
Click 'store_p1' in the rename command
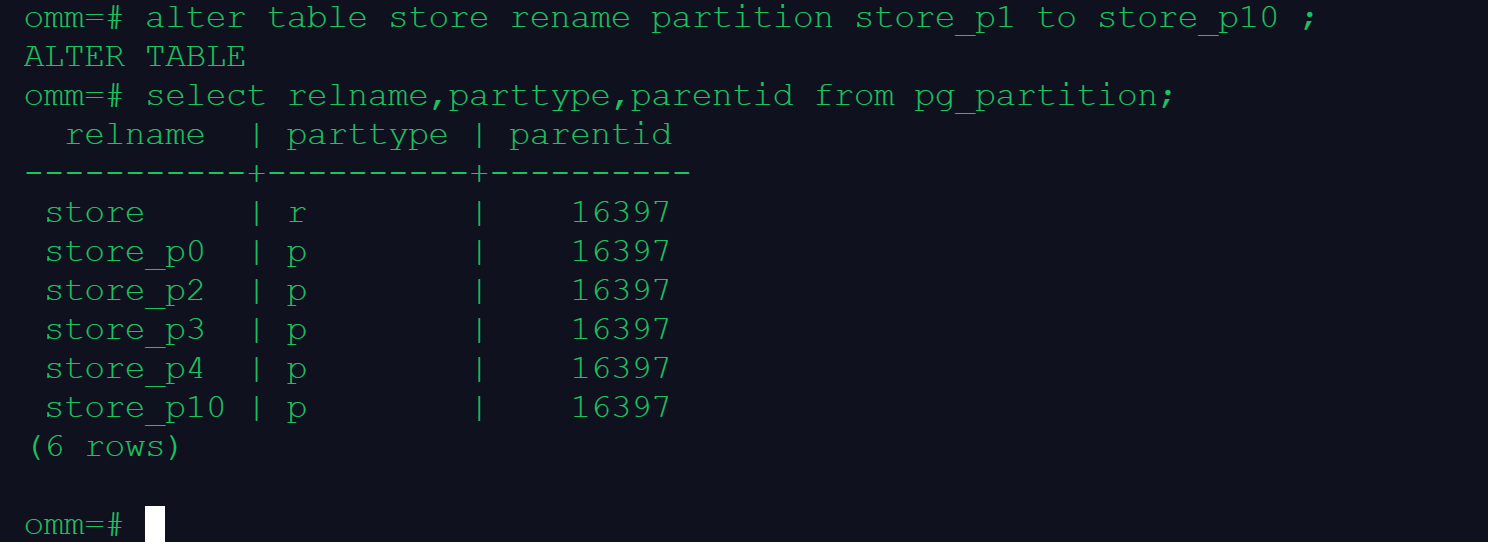click(935, 19)
